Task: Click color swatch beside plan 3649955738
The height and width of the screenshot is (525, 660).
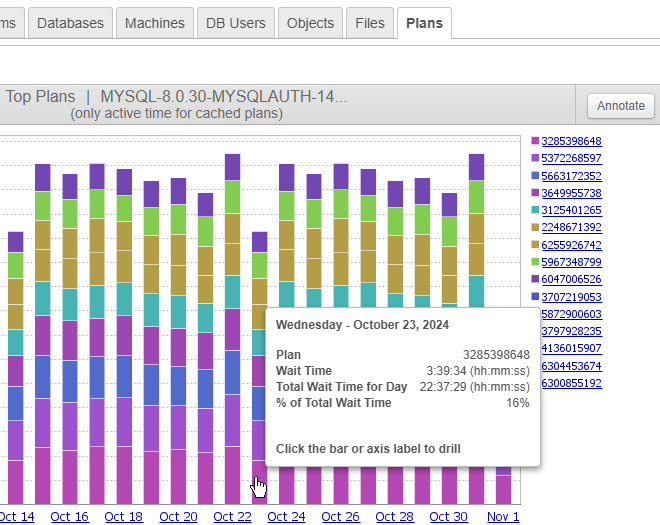Action: tap(535, 193)
